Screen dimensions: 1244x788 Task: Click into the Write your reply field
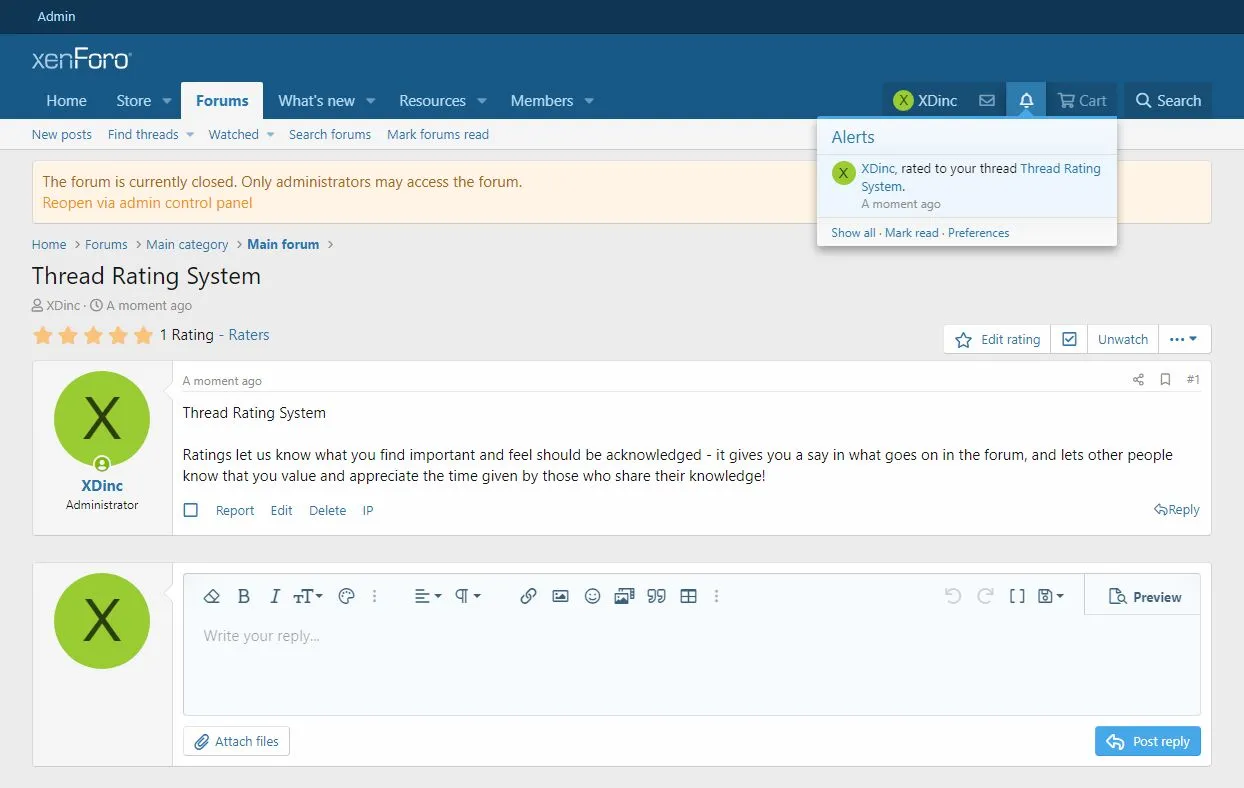click(690, 660)
